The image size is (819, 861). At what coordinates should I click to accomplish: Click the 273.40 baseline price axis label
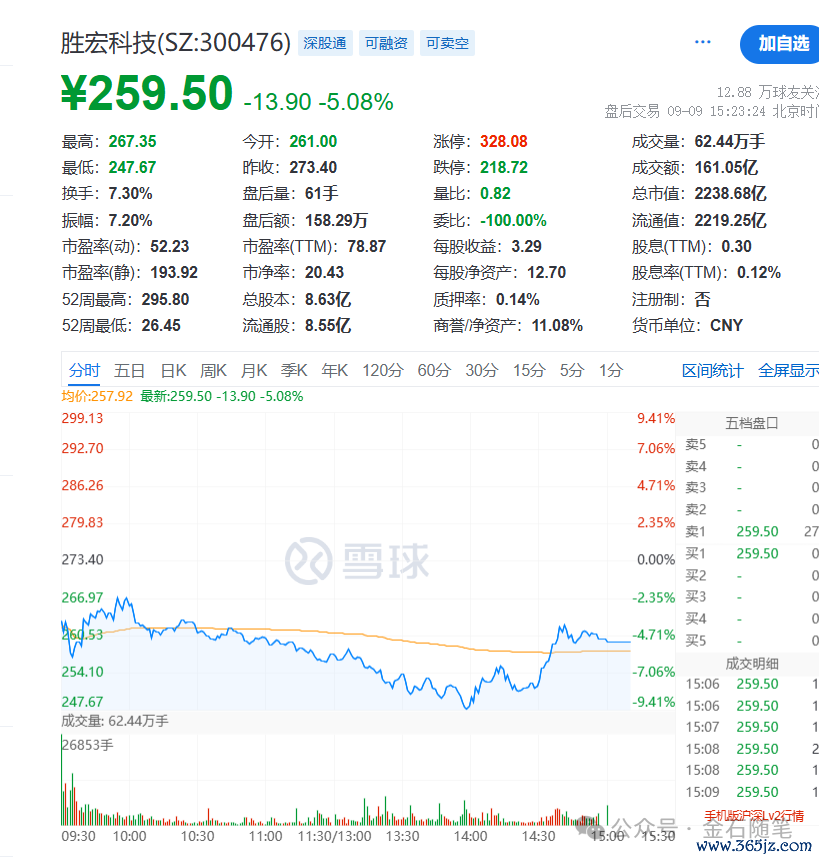point(82,560)
